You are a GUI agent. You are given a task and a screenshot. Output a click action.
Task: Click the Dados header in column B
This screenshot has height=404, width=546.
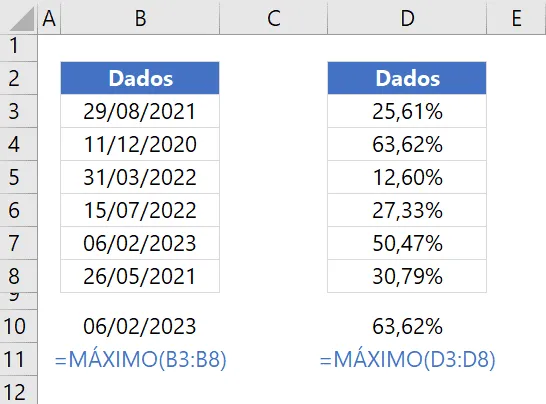140,78
